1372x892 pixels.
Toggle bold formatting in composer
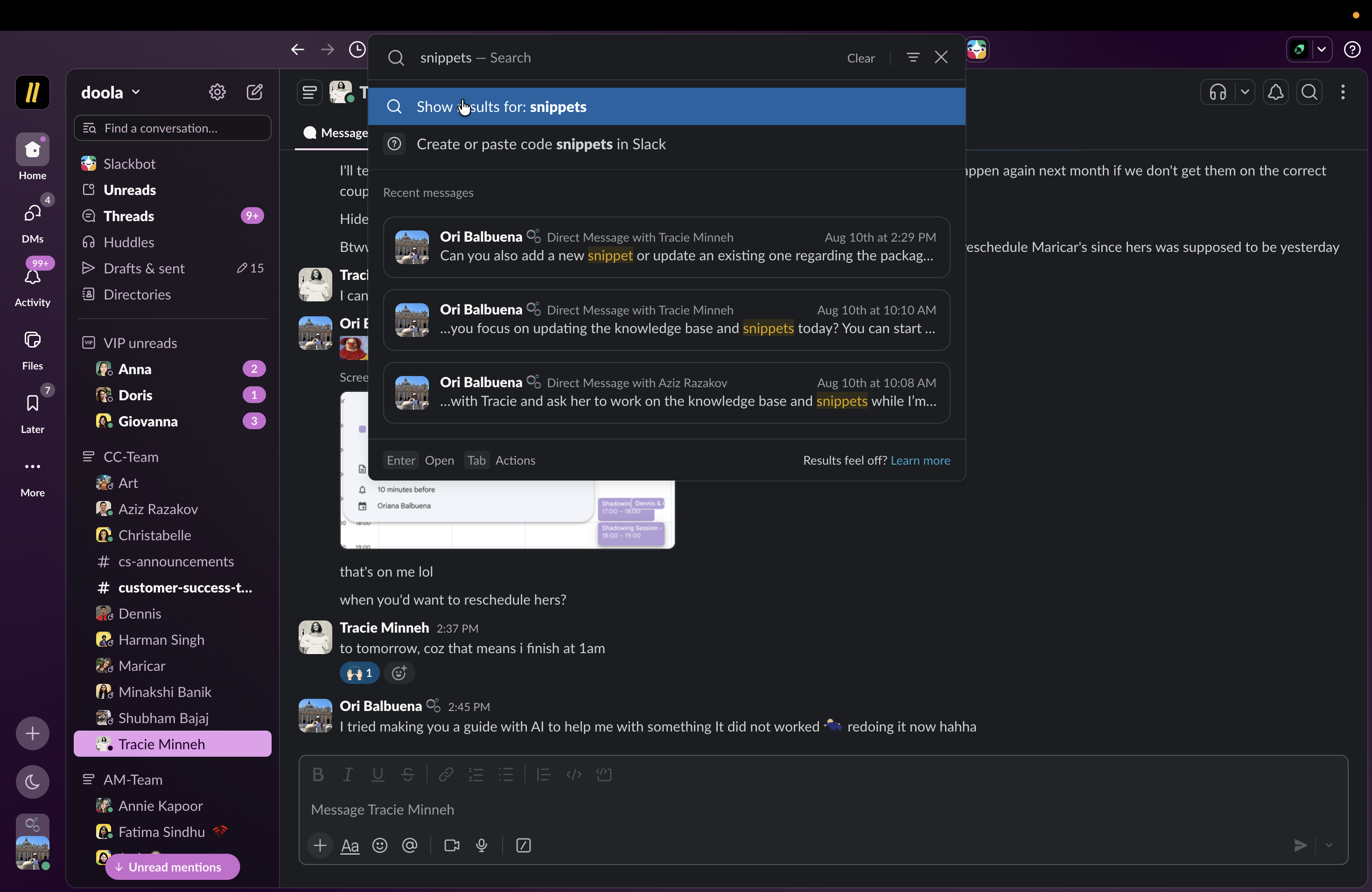[318, 774]
